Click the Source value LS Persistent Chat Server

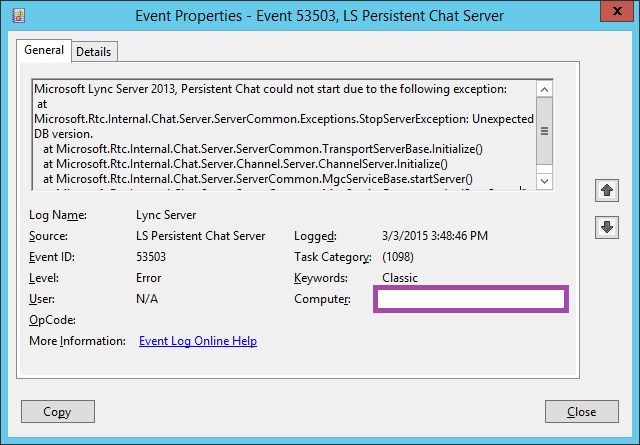point(200,236)
